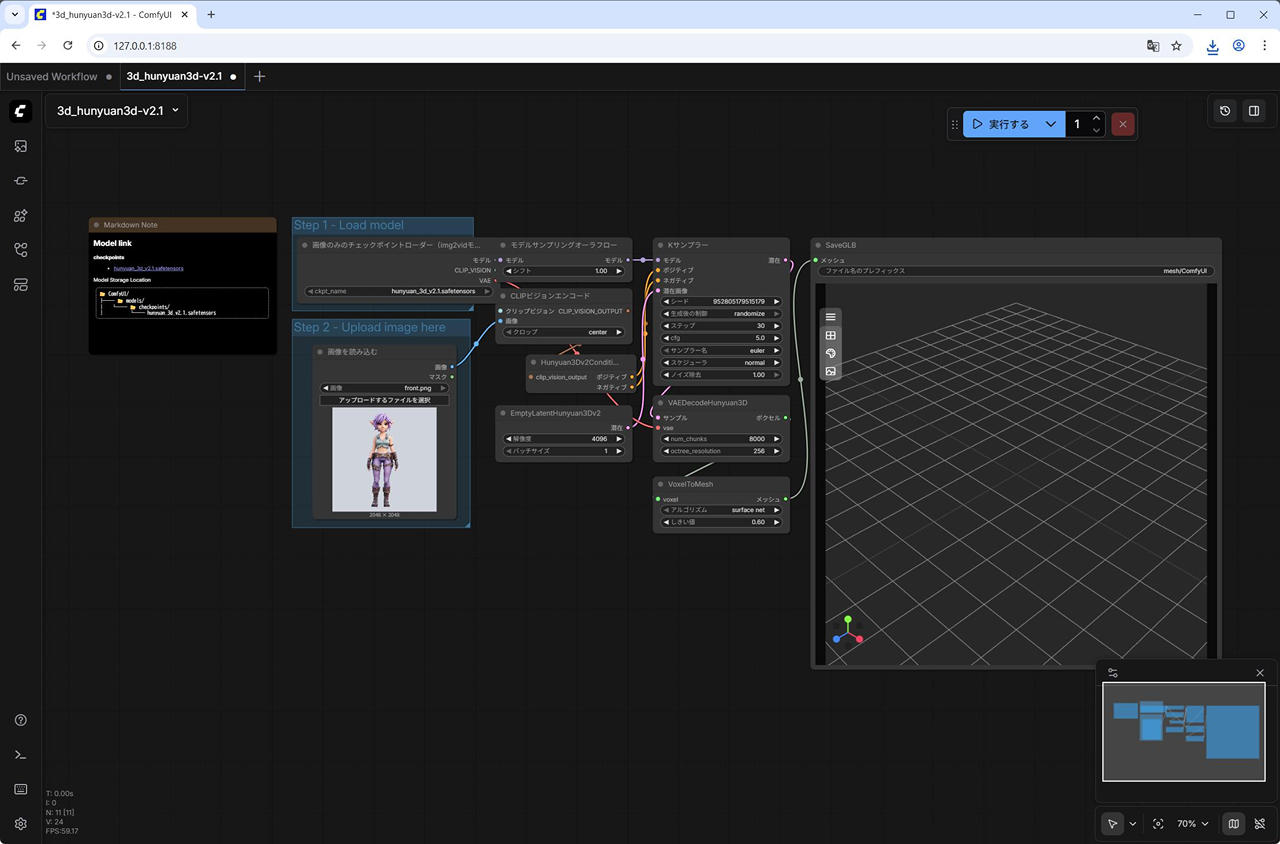Open the queue history panel icon
The width and height of the screenshot is (1280, 844).
click(x=1225, y=111)
